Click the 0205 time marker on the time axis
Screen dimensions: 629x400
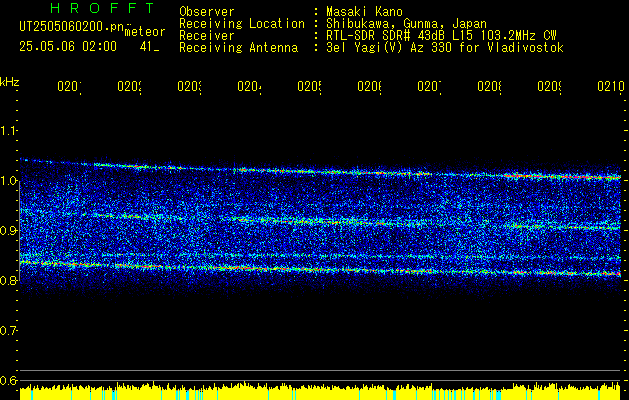tap(309, 86)
